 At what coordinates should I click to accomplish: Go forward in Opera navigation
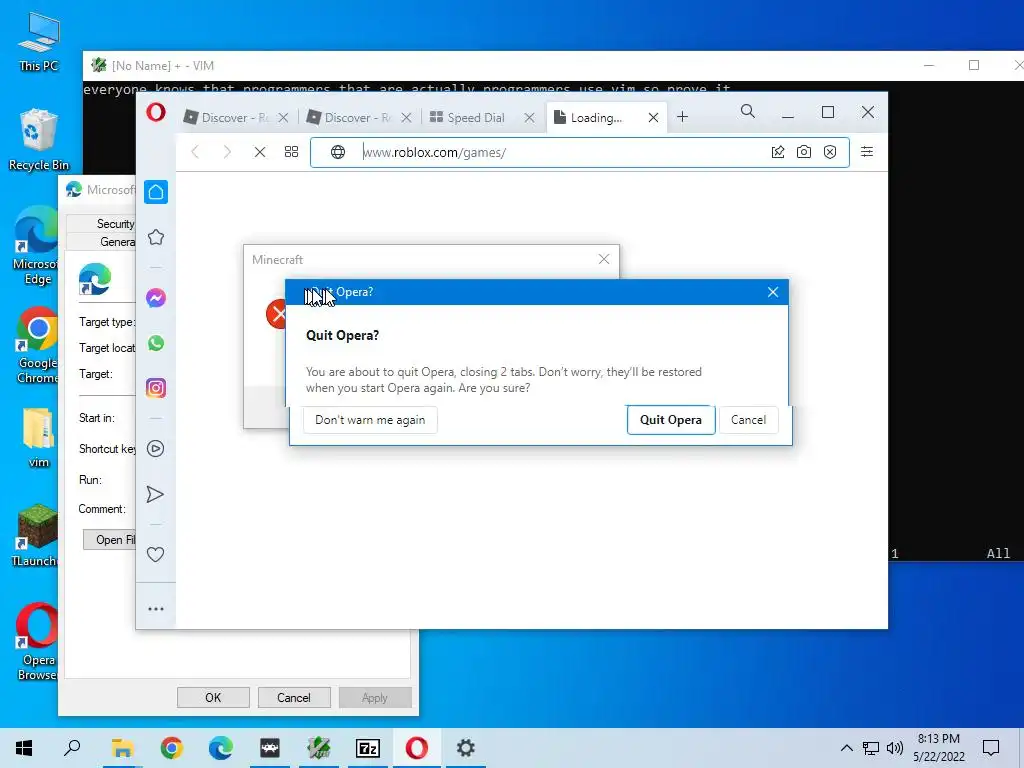(x=227, y=152)
